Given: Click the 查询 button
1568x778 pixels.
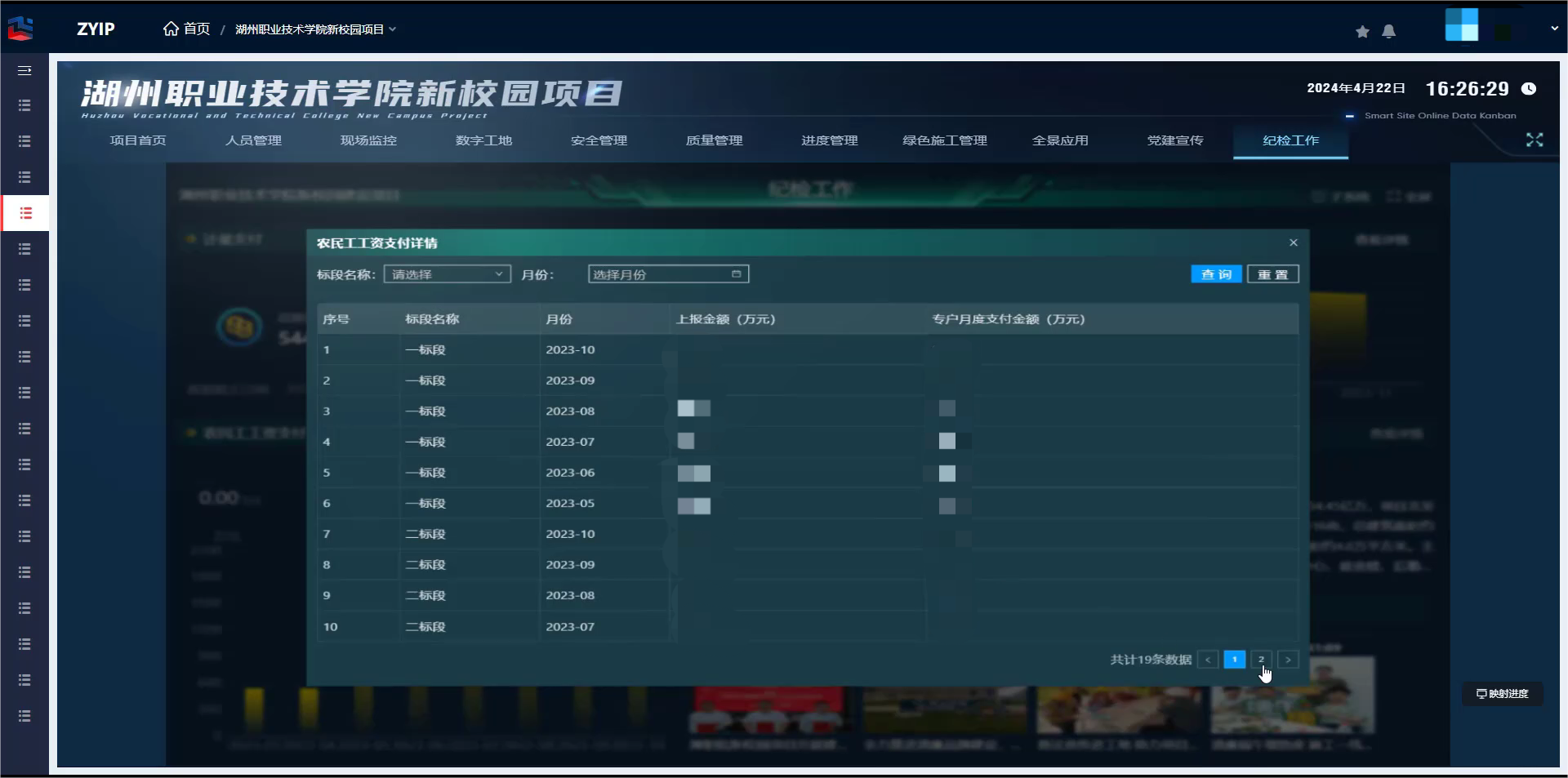Looking at the screenshot, I should pyautogui.click(x=1216, y=274).
